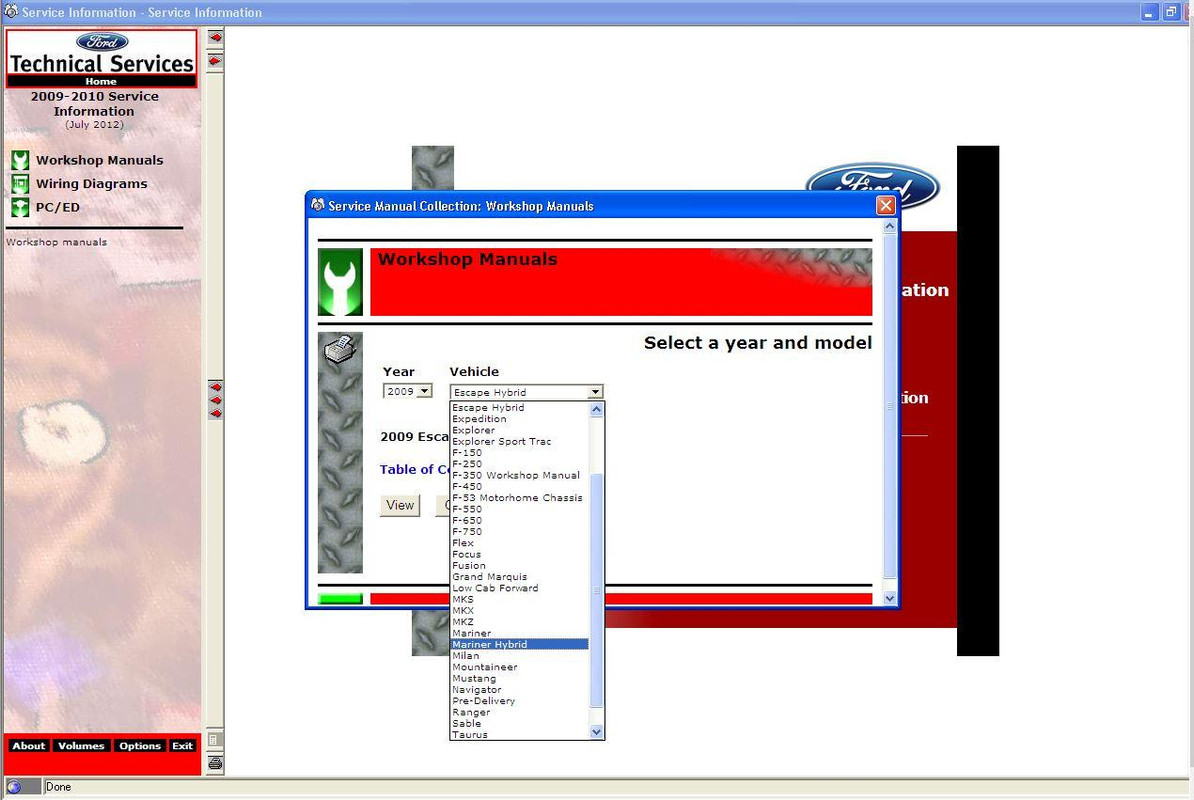Close the Service Manual Collection dialog

pyautogui.click(x=885, y=206)
